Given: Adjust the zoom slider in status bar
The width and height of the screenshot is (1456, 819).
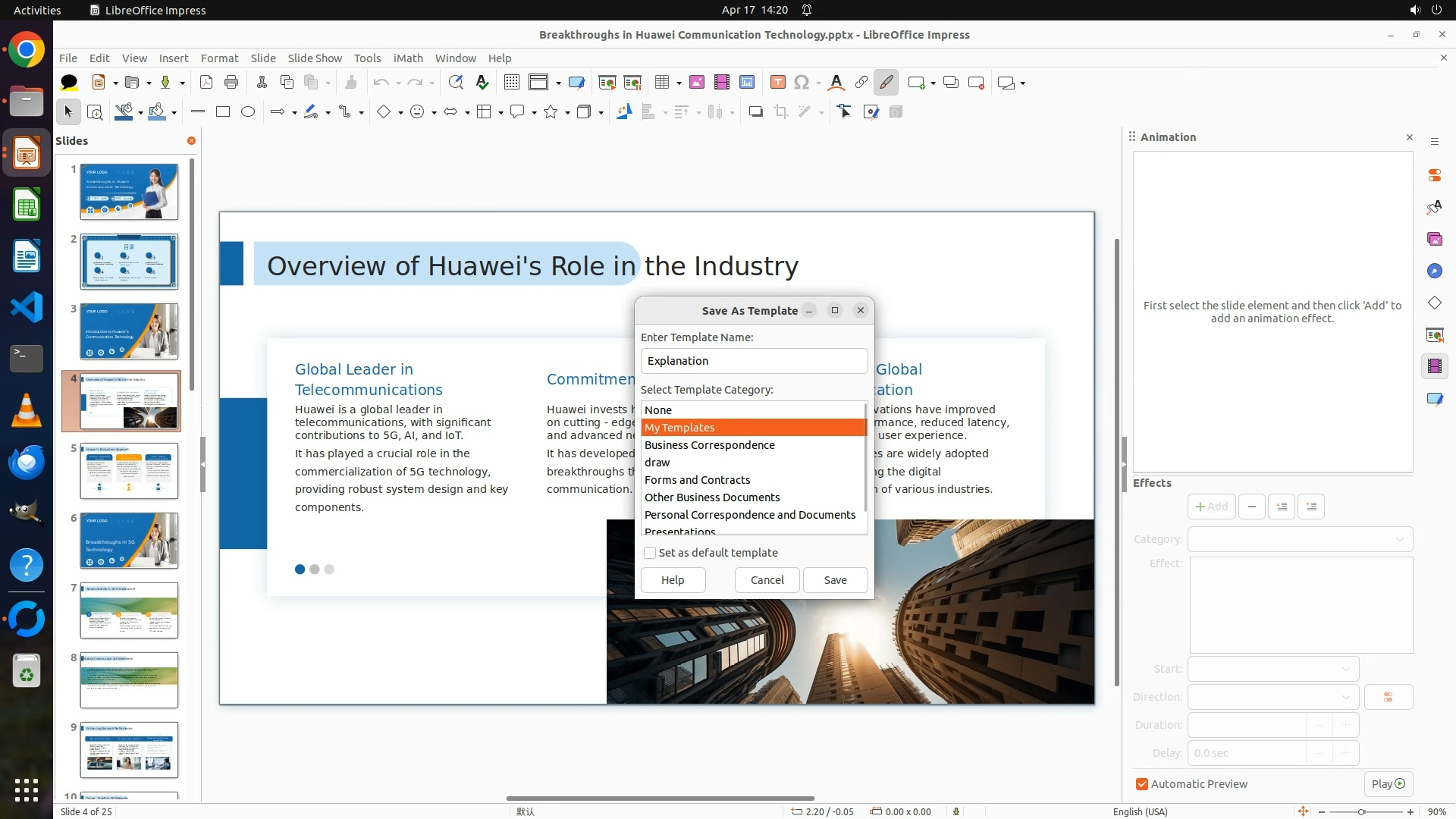Looking at the screenshot, I should point(1361,812).
